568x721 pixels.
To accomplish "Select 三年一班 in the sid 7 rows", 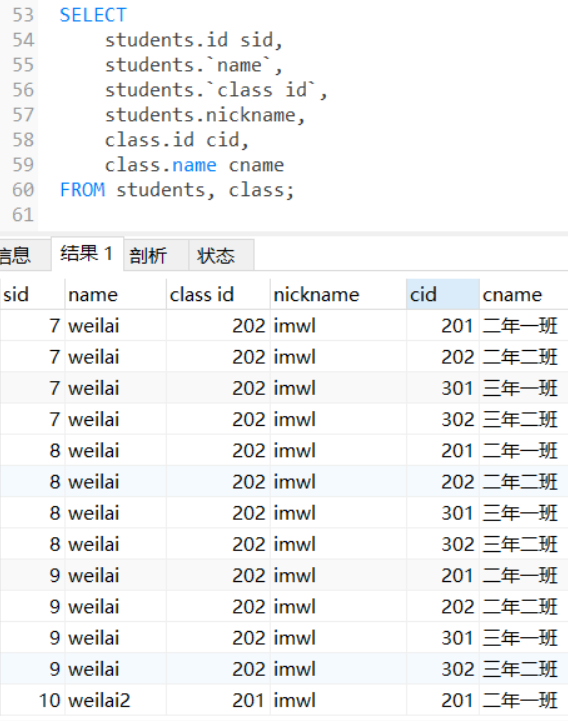I will (523, 388).
